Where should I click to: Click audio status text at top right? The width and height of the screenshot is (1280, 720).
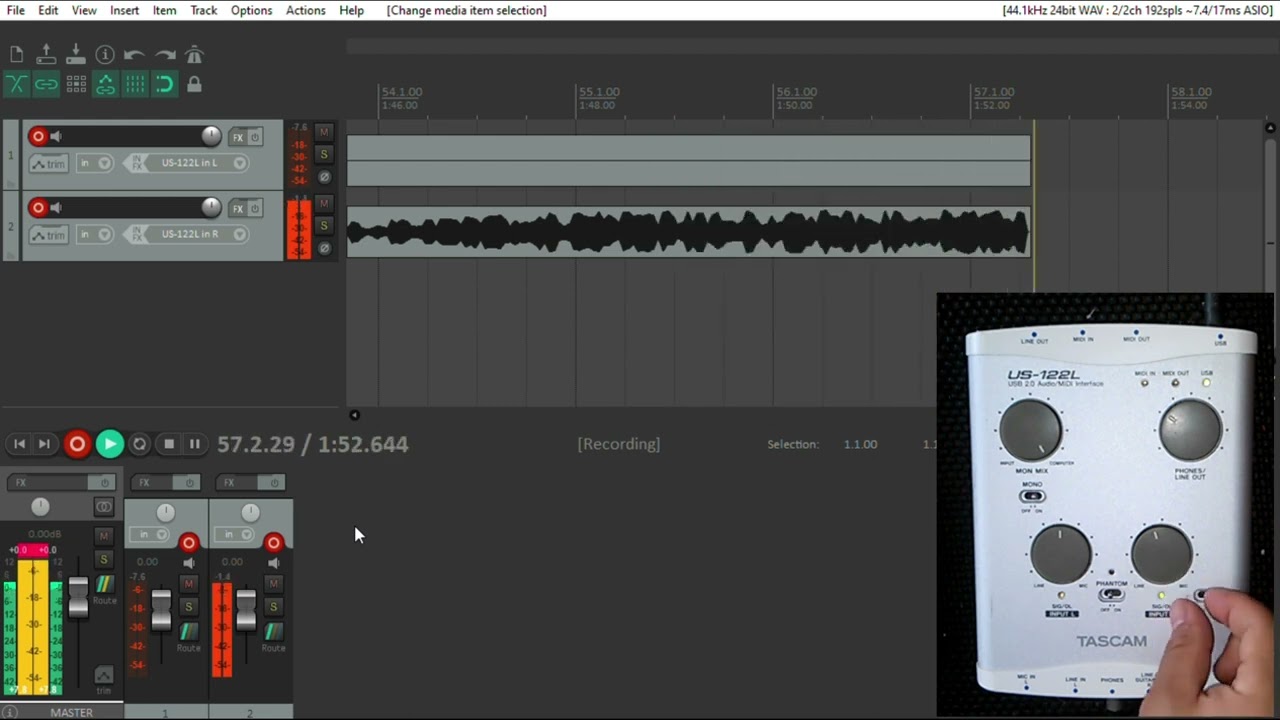[x=1137, y=10]
